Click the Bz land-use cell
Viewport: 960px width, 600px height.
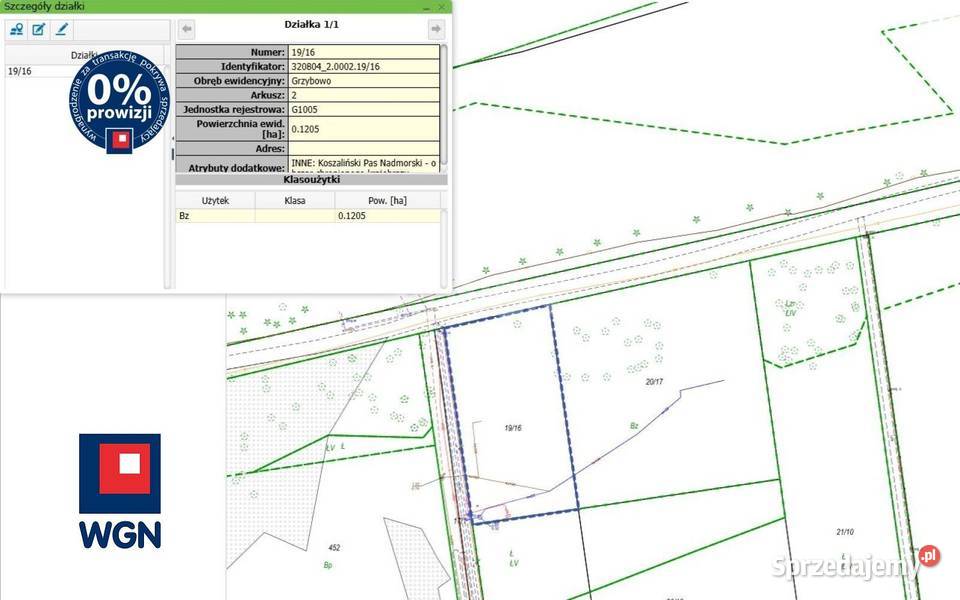pyautogui.click(x=215, y=216)
